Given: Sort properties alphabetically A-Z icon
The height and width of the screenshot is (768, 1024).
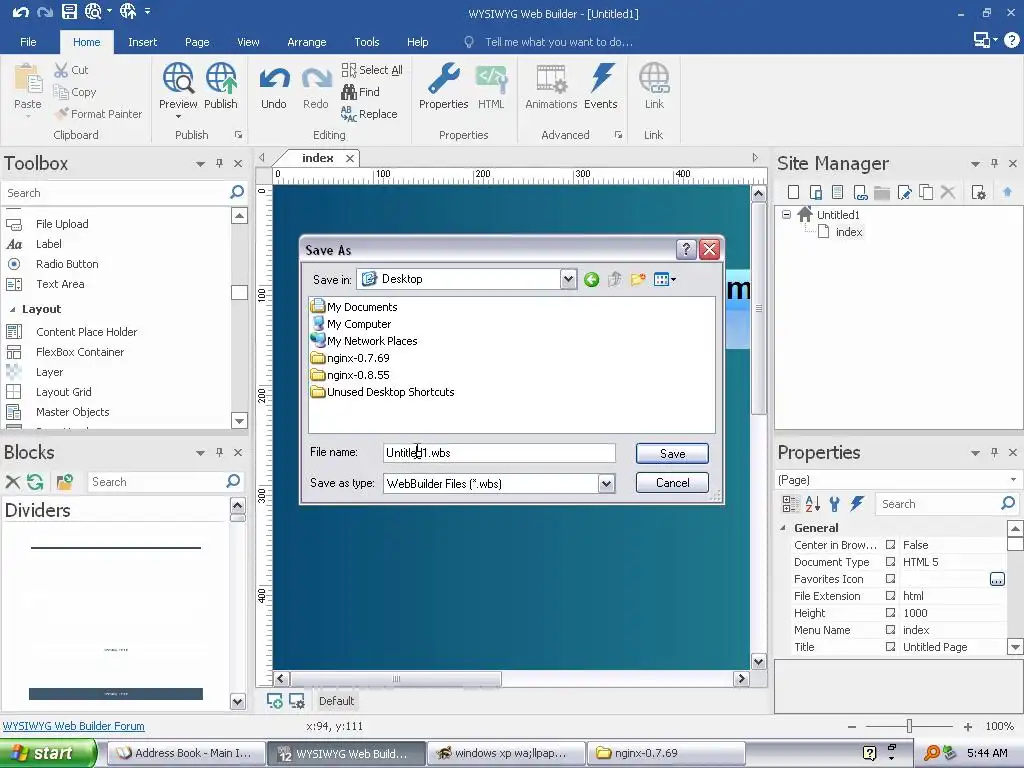Looking at the screenshot, I should 812,504.
